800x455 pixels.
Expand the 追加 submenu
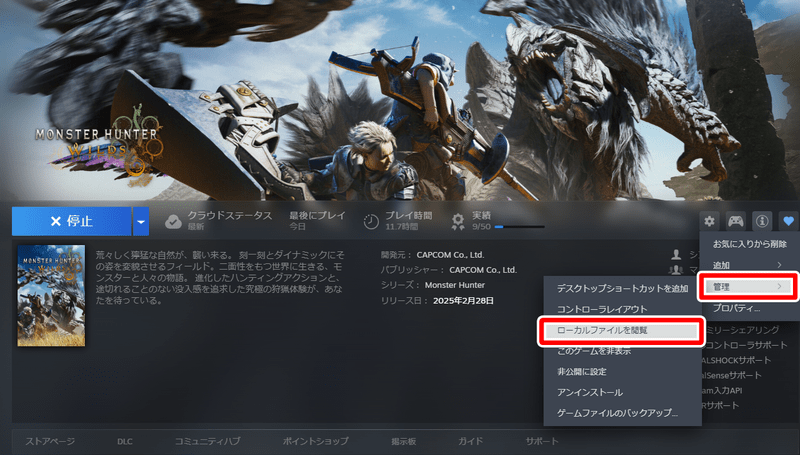749,265
